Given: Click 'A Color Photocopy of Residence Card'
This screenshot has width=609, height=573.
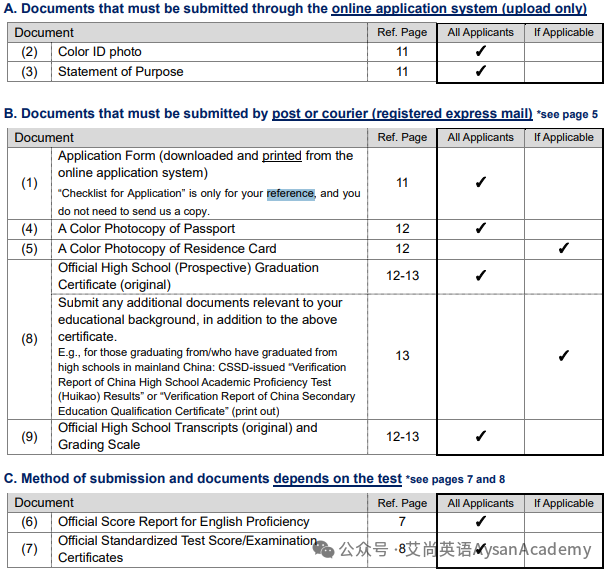Looking at the screenshot, I should coord(167,249).
